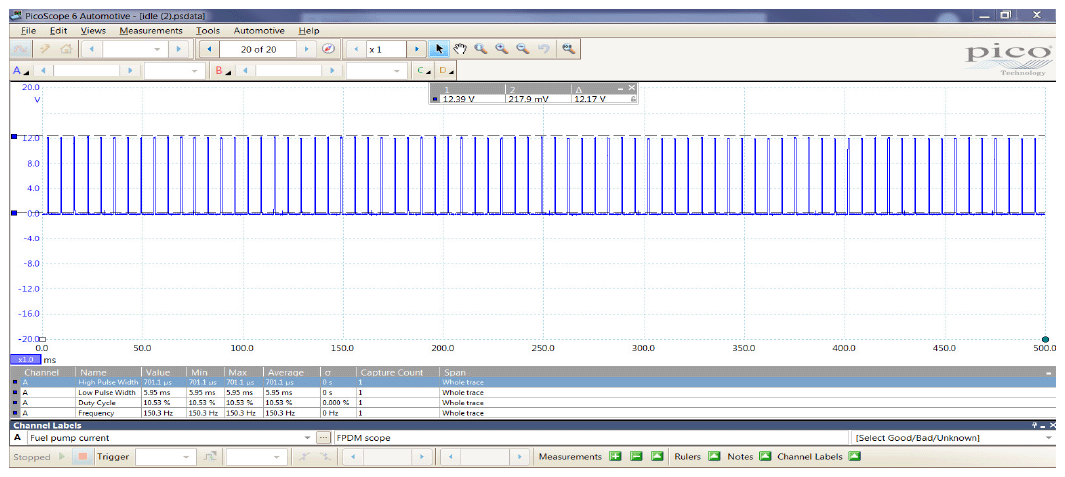The width and height of the screenshot is (1065, 477).
Task: Open the Fuel pump current label dropdown
Action: tap(307, 438)
